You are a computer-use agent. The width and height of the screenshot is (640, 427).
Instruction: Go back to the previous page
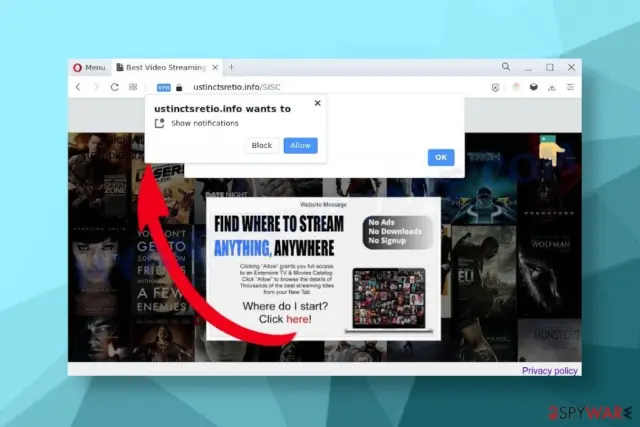coord(78,87)
